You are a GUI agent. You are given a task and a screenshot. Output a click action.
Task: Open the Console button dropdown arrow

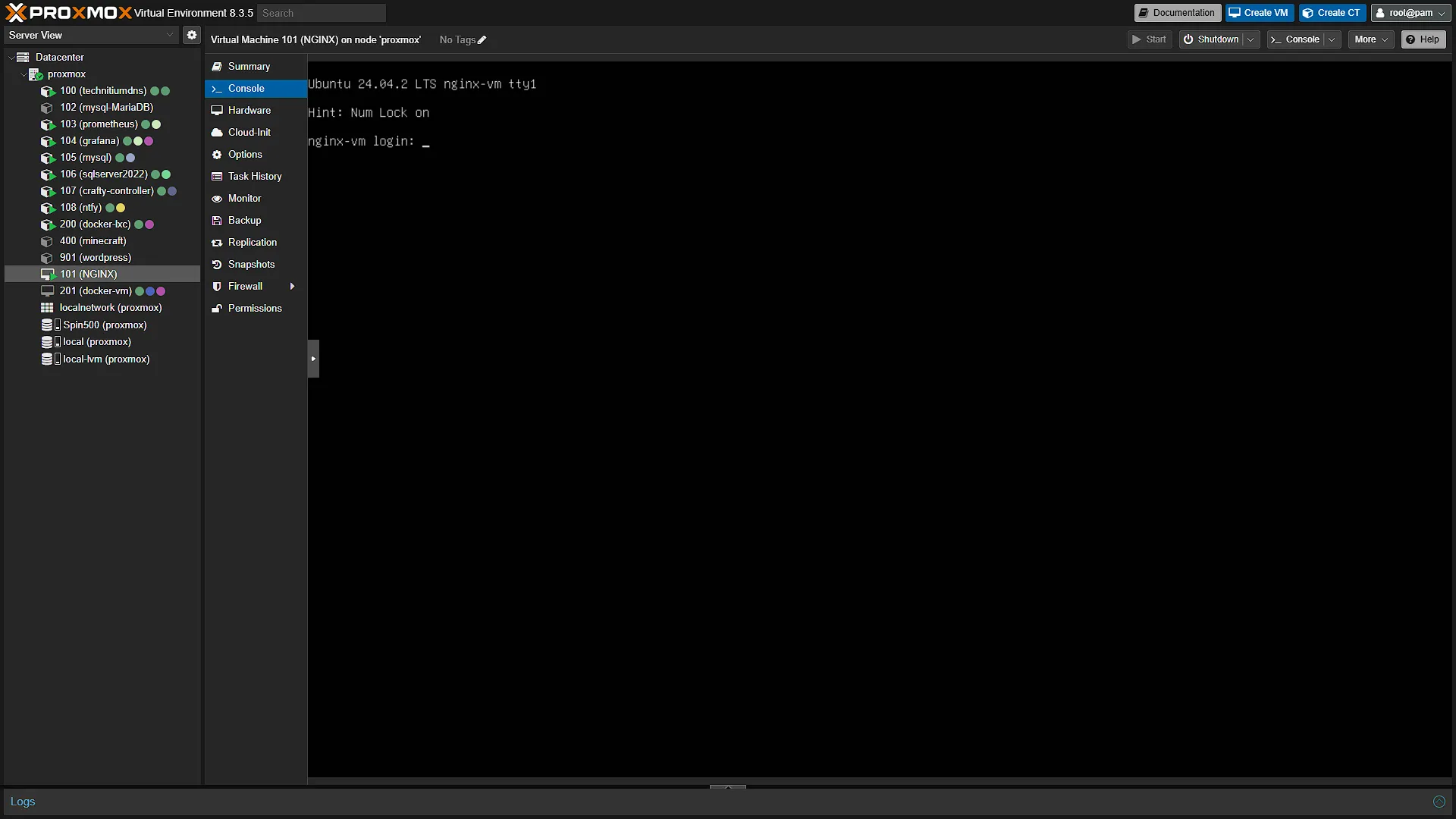click(x=1332, y=39)
